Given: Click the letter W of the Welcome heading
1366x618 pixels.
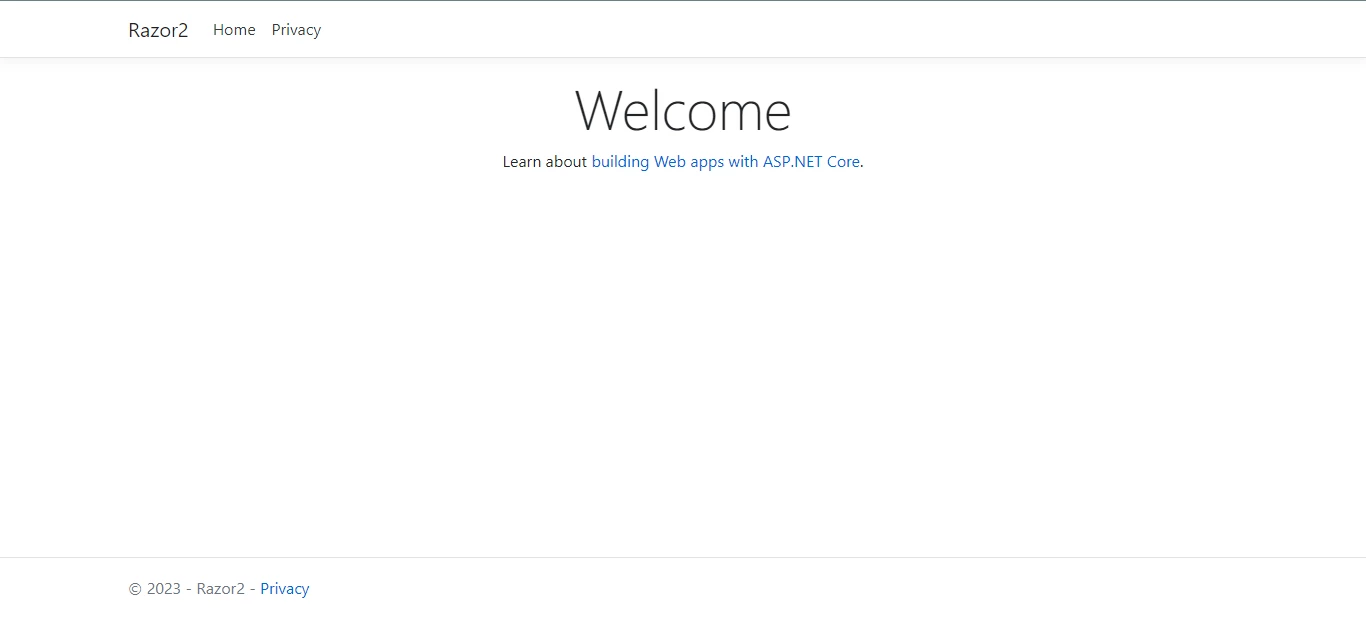Looking at the screenshot, I should 603,110.
